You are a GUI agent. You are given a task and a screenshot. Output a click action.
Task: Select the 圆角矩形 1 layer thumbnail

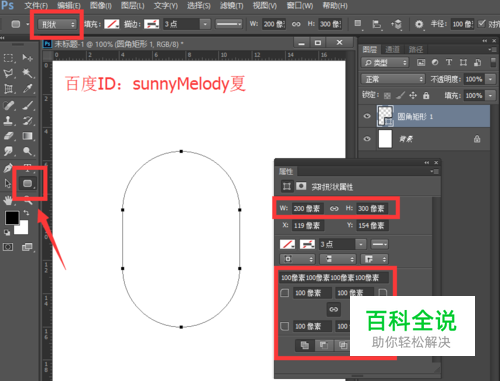(385, 116)
